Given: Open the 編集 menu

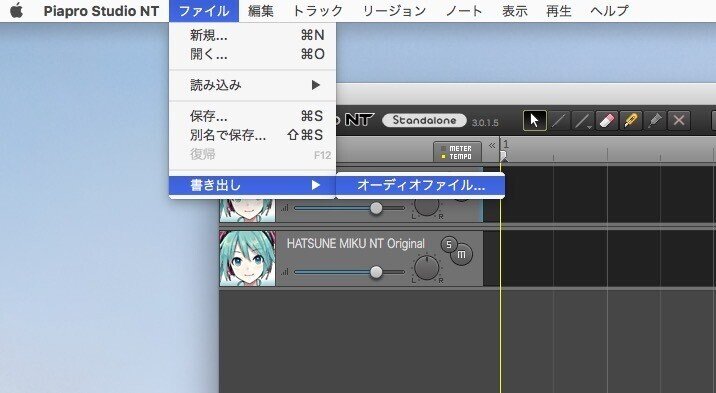Looking at the screenshot, I should [261, 10].
